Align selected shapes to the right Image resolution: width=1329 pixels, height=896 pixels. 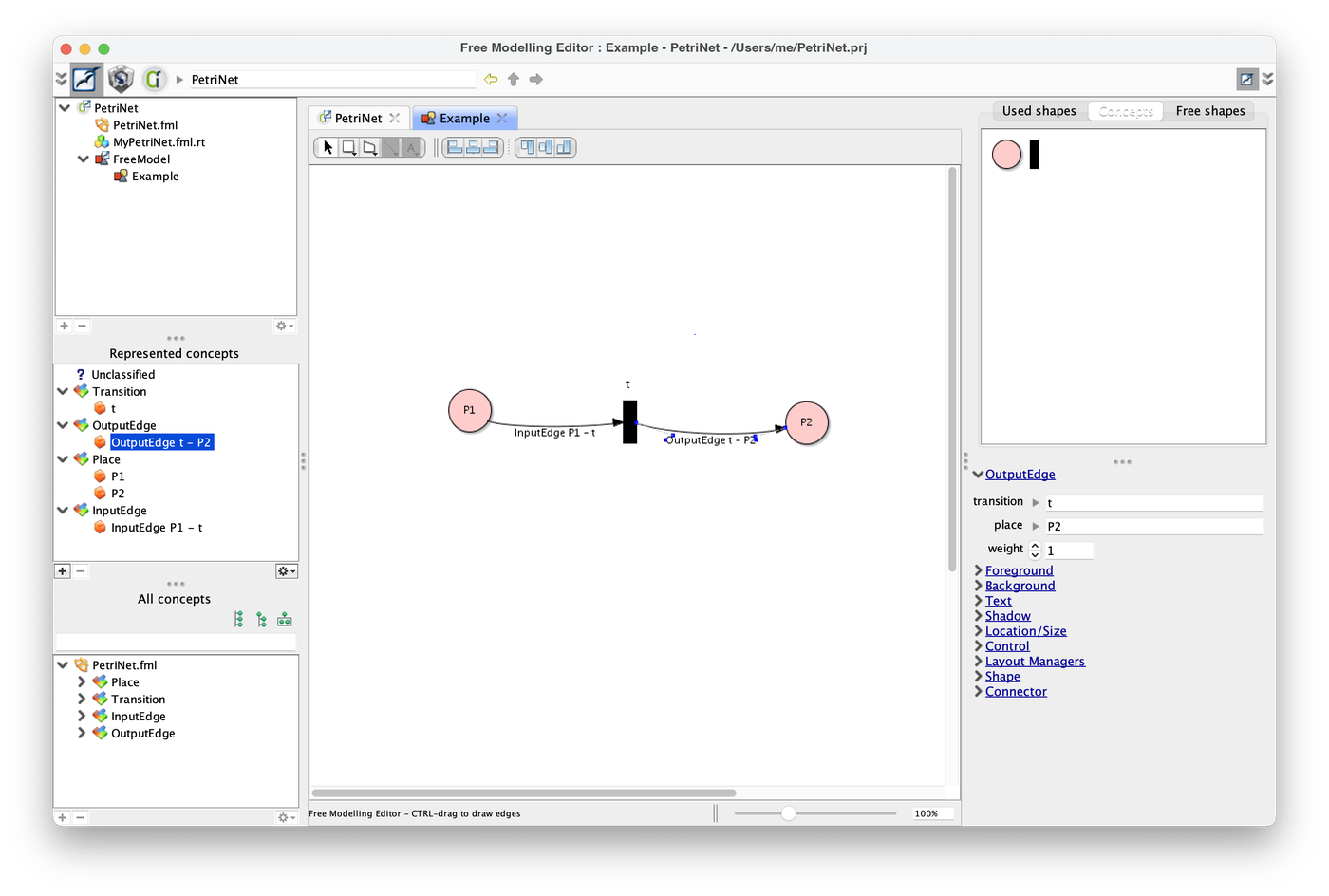click(x=491, y=147)
